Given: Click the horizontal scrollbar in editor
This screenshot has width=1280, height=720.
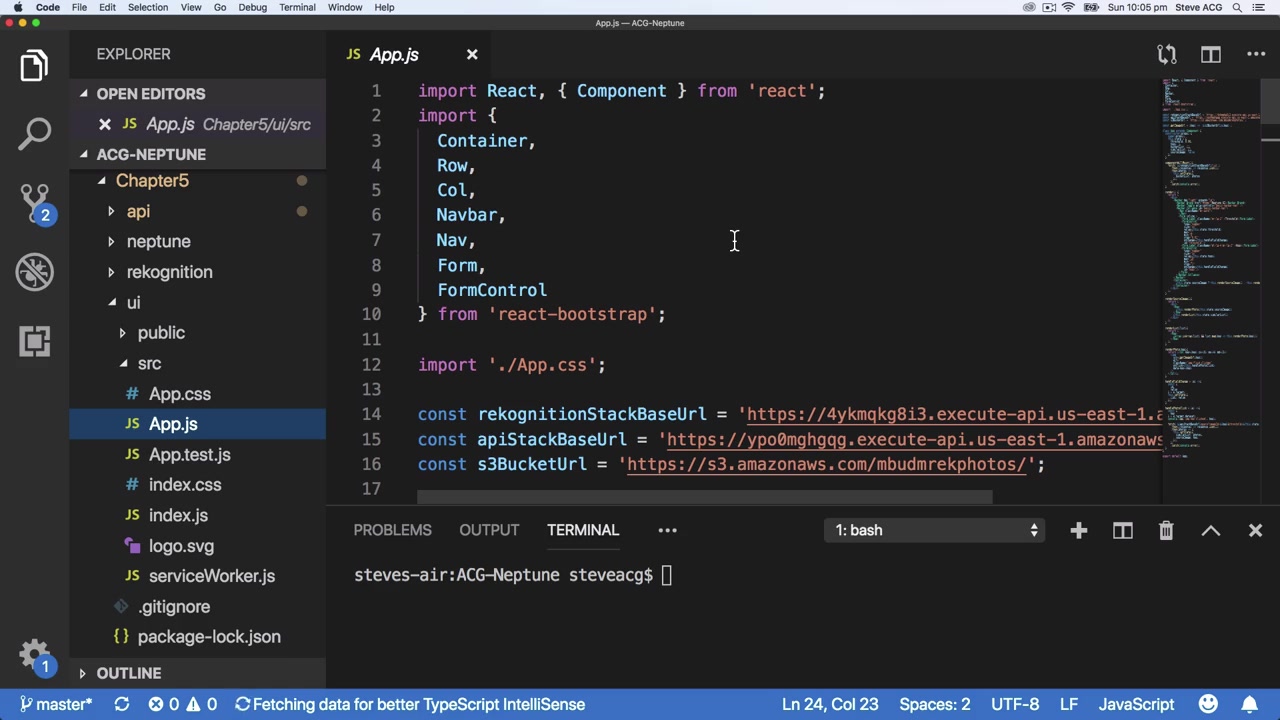Looking at the screenshot, I should (704, 496).
